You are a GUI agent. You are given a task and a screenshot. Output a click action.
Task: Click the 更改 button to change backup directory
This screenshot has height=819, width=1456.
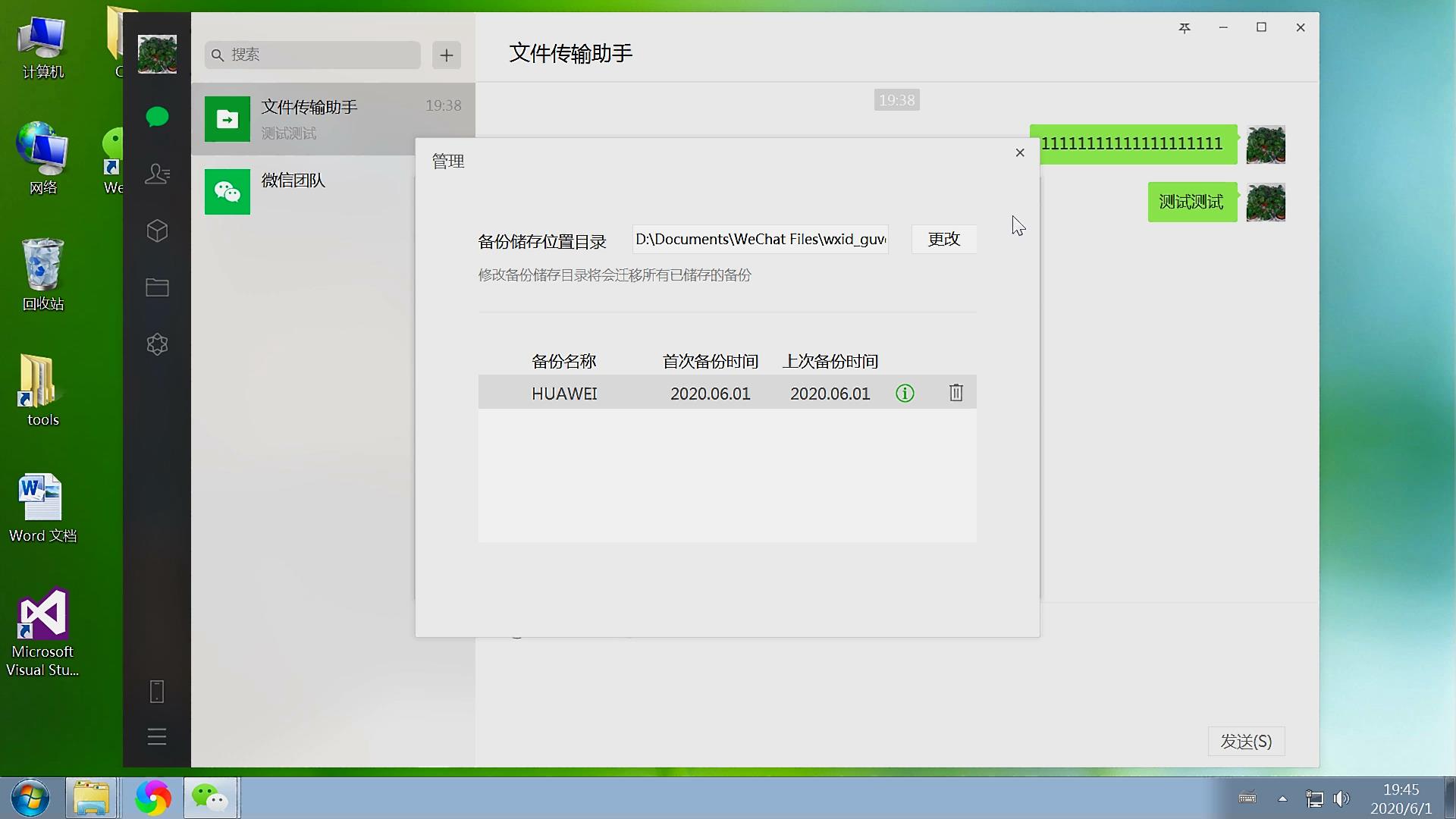pos(943,240)
